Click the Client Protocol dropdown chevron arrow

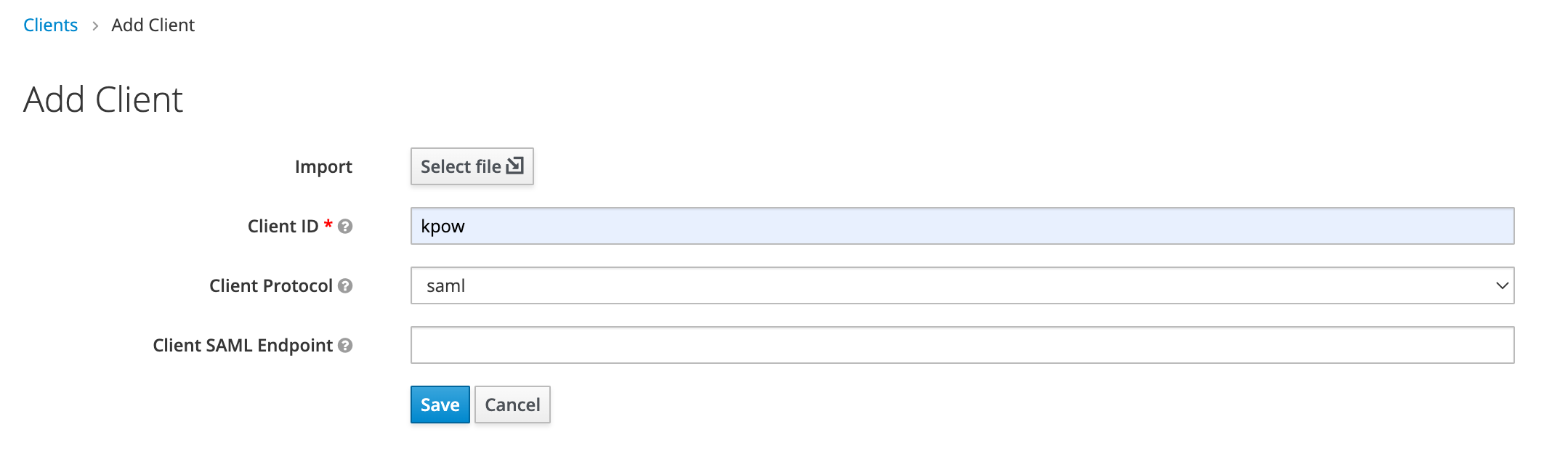(x=1502, y=285)
